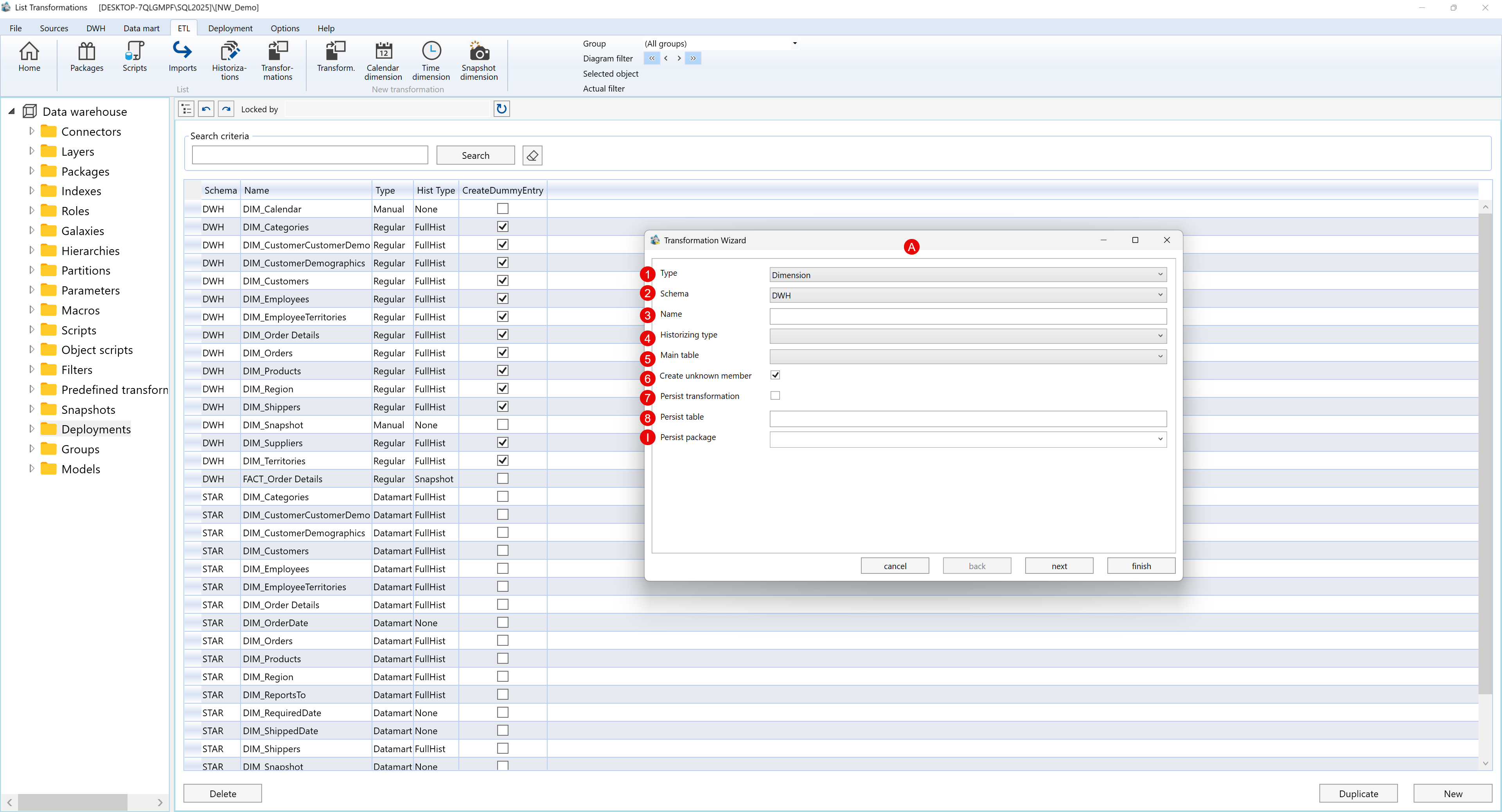Uncheck Create unknown member checkbox
1502x812 pixels.
(x=775, y=375)
